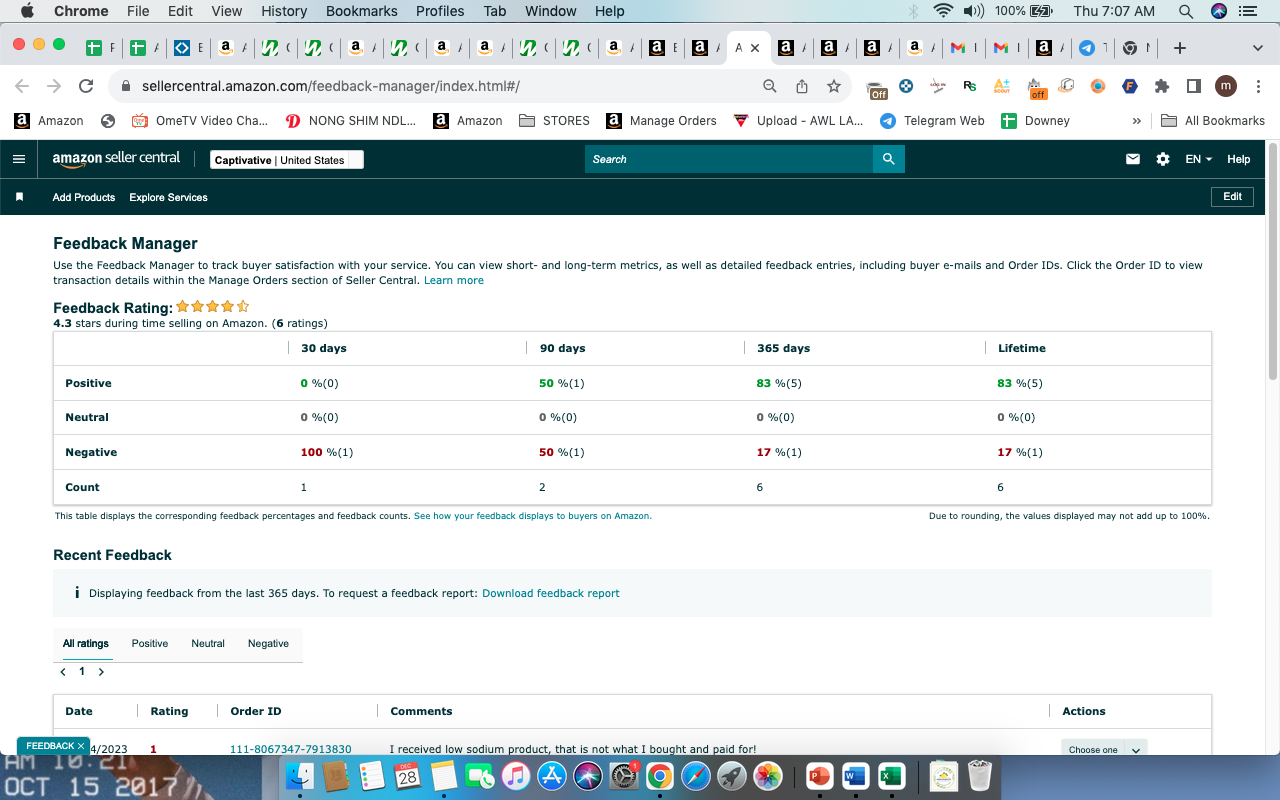Open Finder from the Dock
The height and width of the screenshot is (800, 1280).
point(300,776)
